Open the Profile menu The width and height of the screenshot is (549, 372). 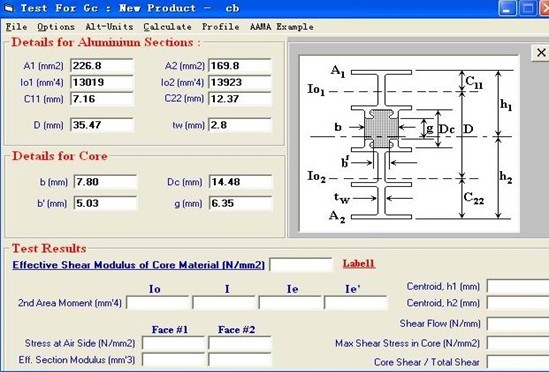pyautogui.click(x=221, y=27)
